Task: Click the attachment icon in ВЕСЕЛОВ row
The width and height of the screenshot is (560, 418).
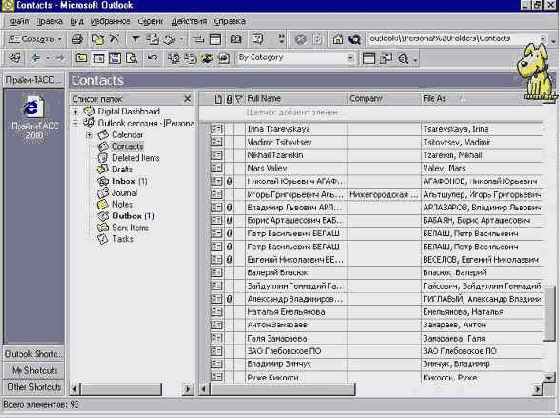Action: [229, 260]
